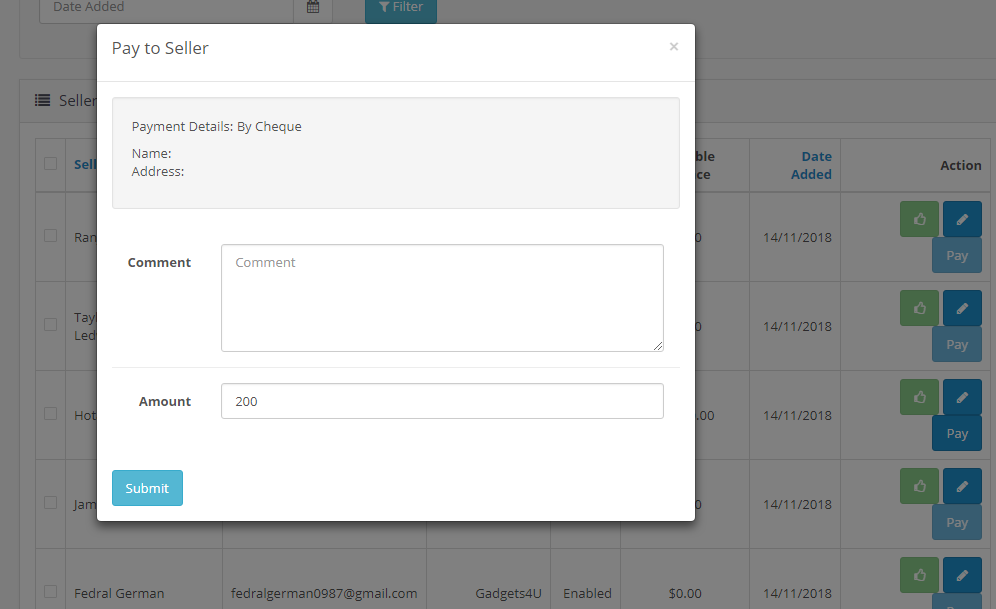Tick the checkbox in the first seller row

click(51, 236)
